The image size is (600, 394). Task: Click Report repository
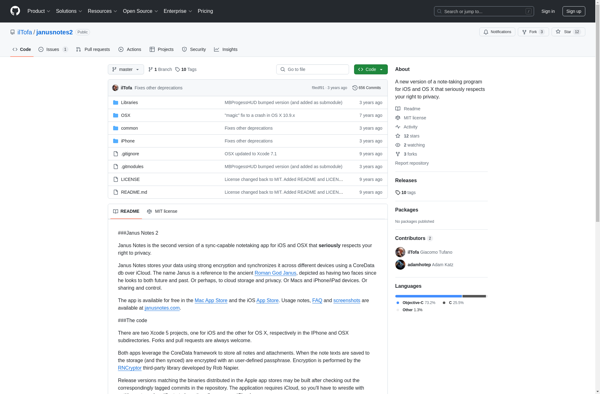point(412,163)
